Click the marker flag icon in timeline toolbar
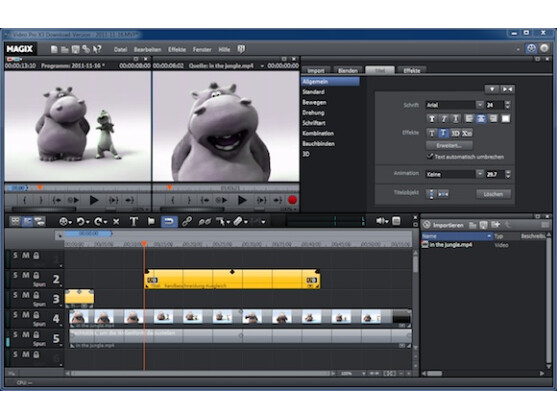 point(151,221)
